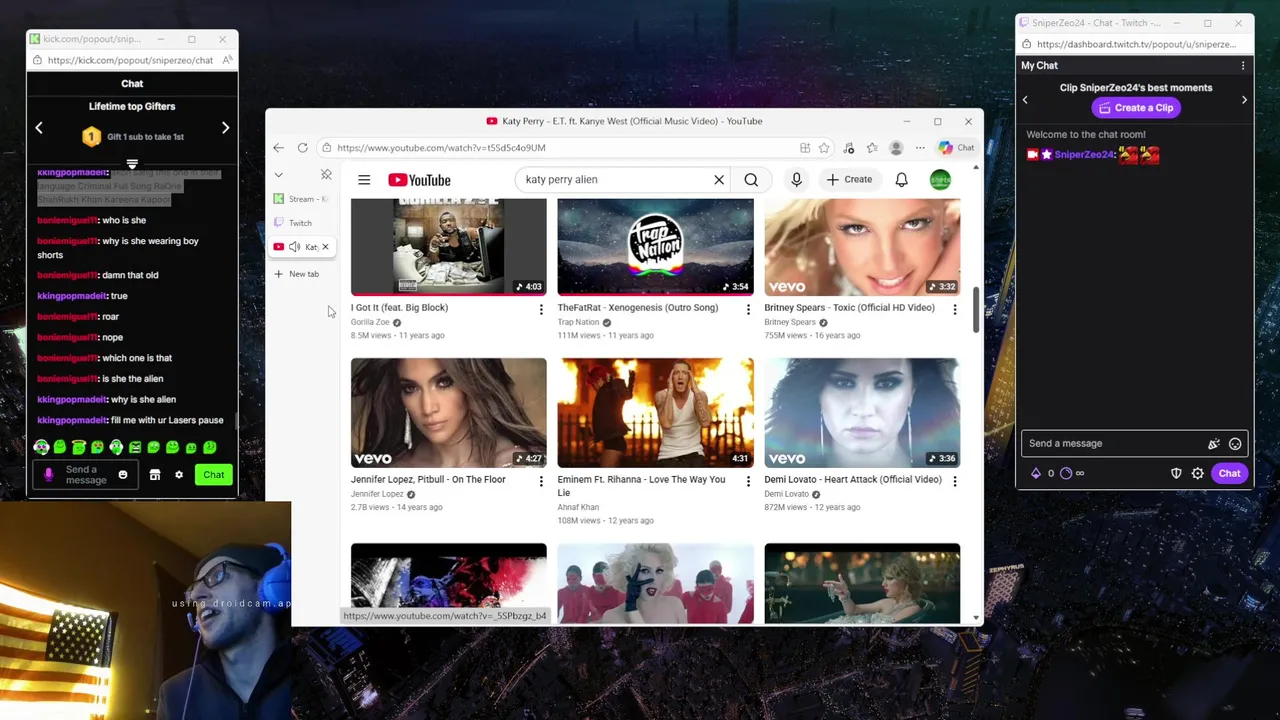The height and width of the screenshot is (720, 1280).
Task: Open the Kick emoji picker smiley
Action: [x=123, y=475]
